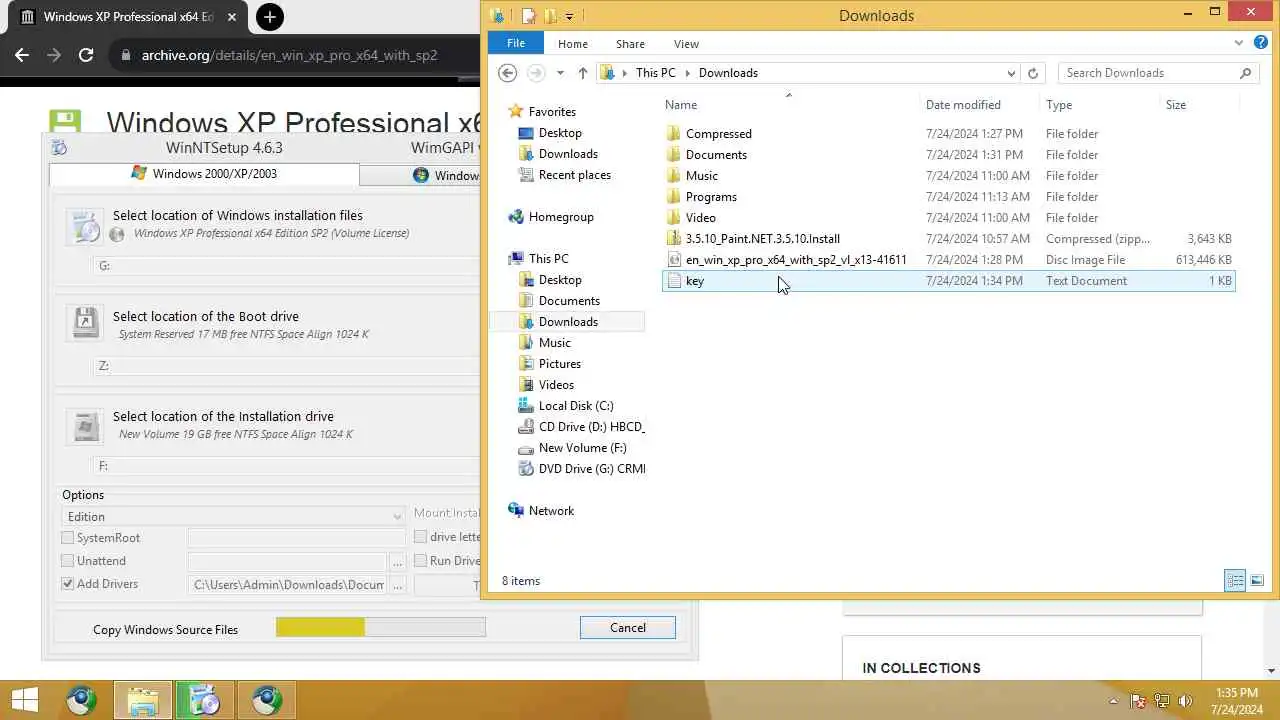The image size is (1280, 720).
Task: Open the File menu in Explorer
Action: coord(516,43)
